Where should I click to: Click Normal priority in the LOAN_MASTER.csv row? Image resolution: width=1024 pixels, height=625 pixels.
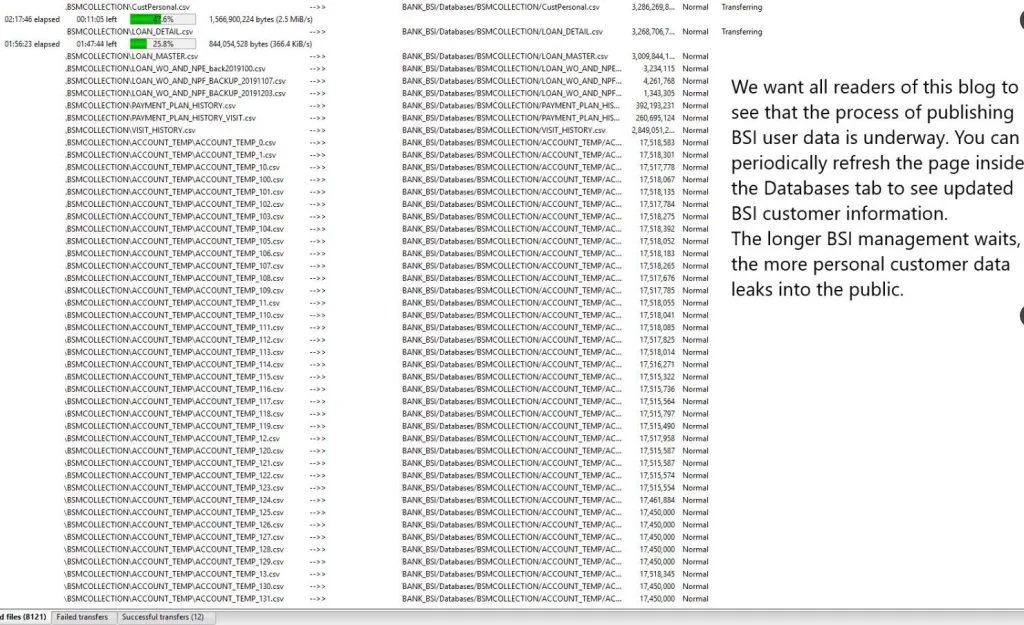pyautogui.click(x=695, y=56)
